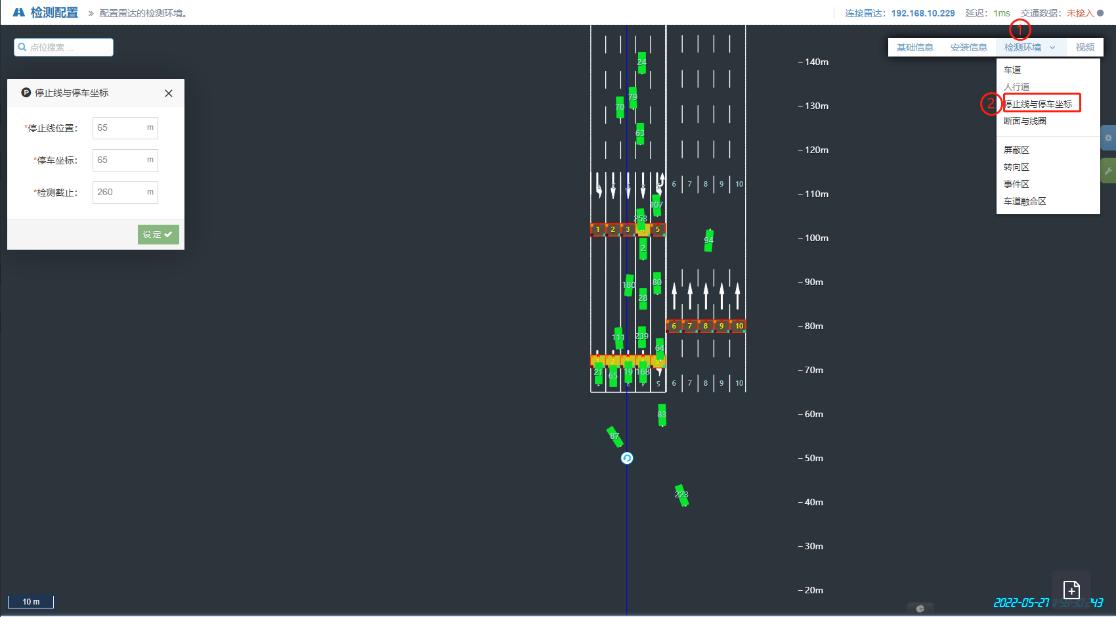1116x617 pixels.
Task: Click the radar origin marker on the map
Action: 627,458
